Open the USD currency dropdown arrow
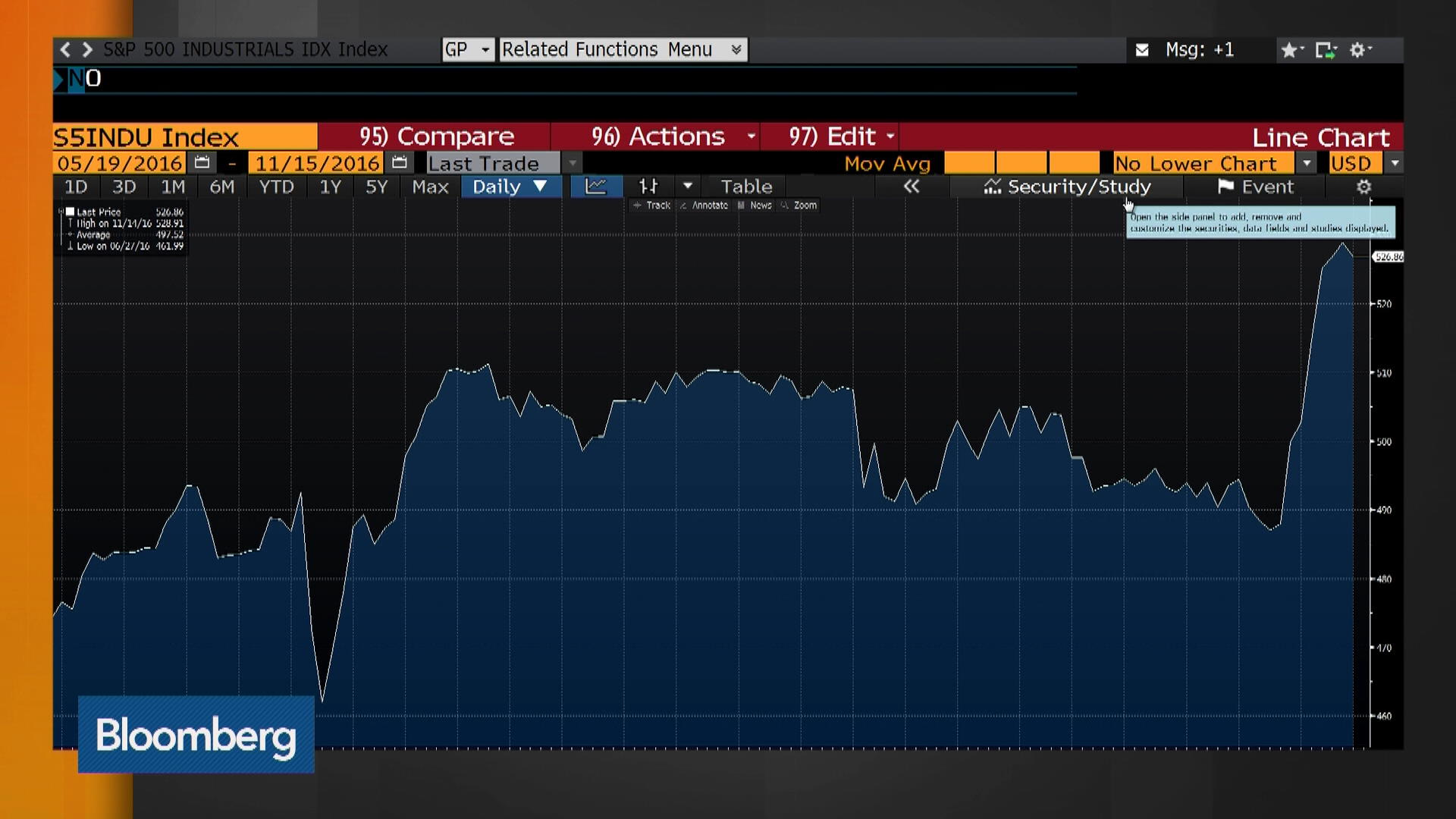Screen dimensions: 1456x819 click(x=1394, y=163)
